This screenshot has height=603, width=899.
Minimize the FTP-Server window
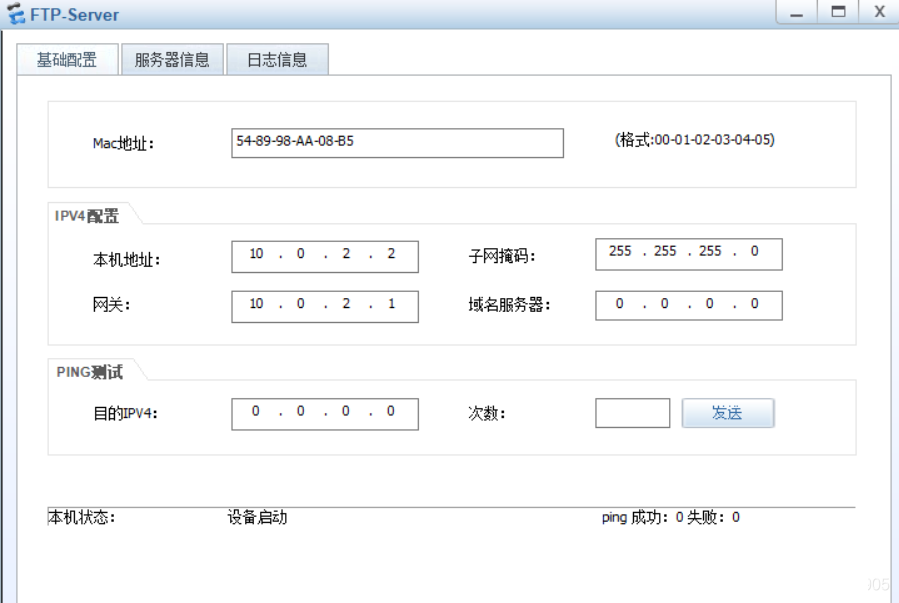tap(797, 13)
